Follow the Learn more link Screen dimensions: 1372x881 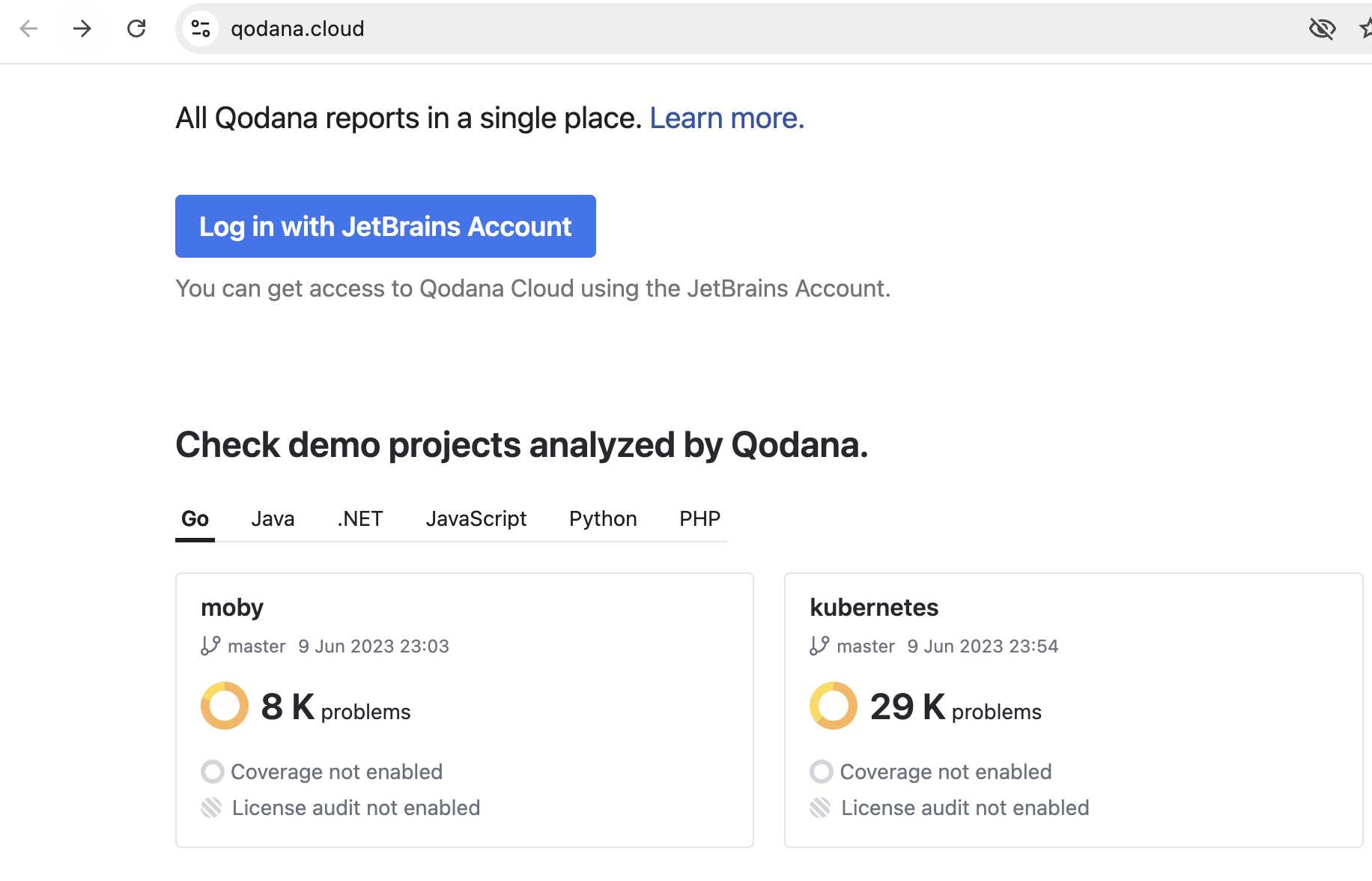(x=726, y=118)
